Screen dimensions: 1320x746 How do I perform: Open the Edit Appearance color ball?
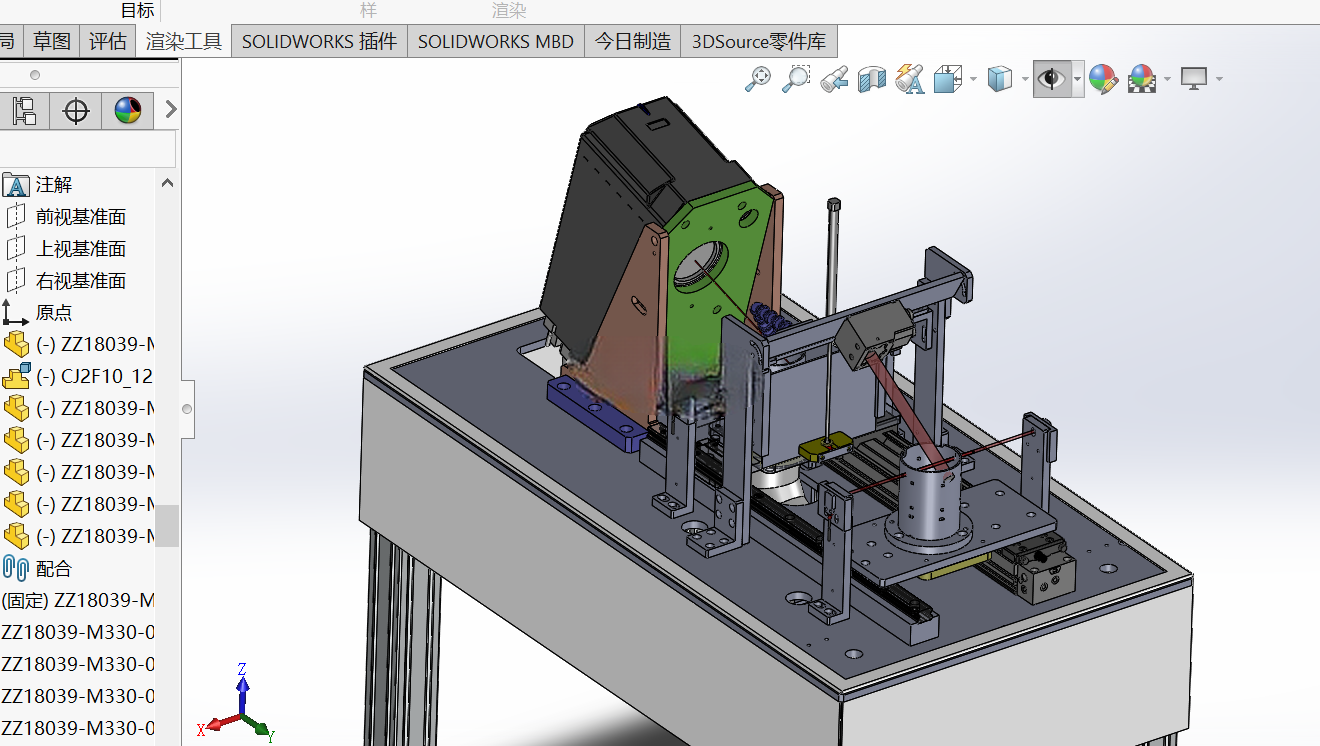point(1103,78)
